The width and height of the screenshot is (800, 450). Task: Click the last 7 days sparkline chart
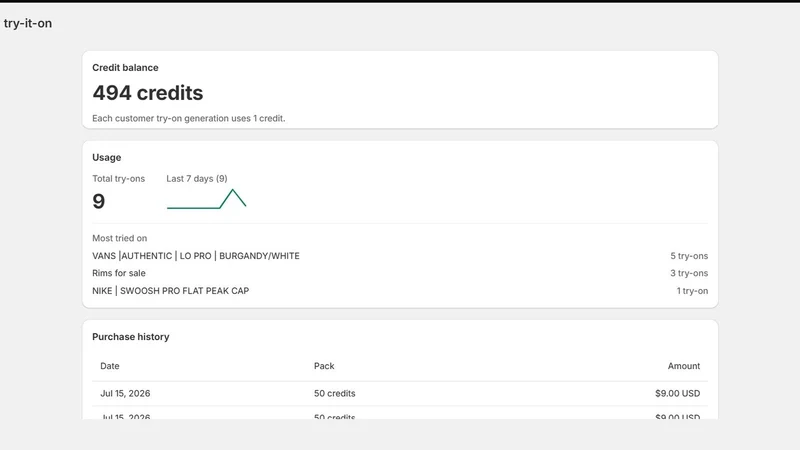[207, 199]
